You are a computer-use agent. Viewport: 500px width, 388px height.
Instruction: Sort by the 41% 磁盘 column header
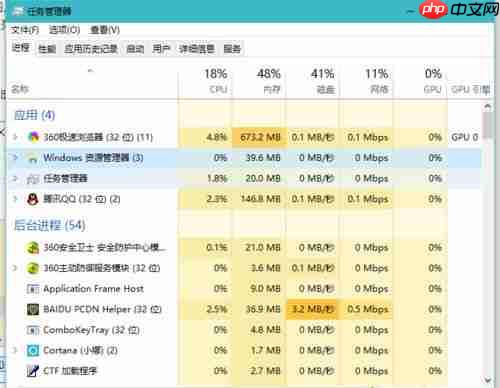[312, 81]
